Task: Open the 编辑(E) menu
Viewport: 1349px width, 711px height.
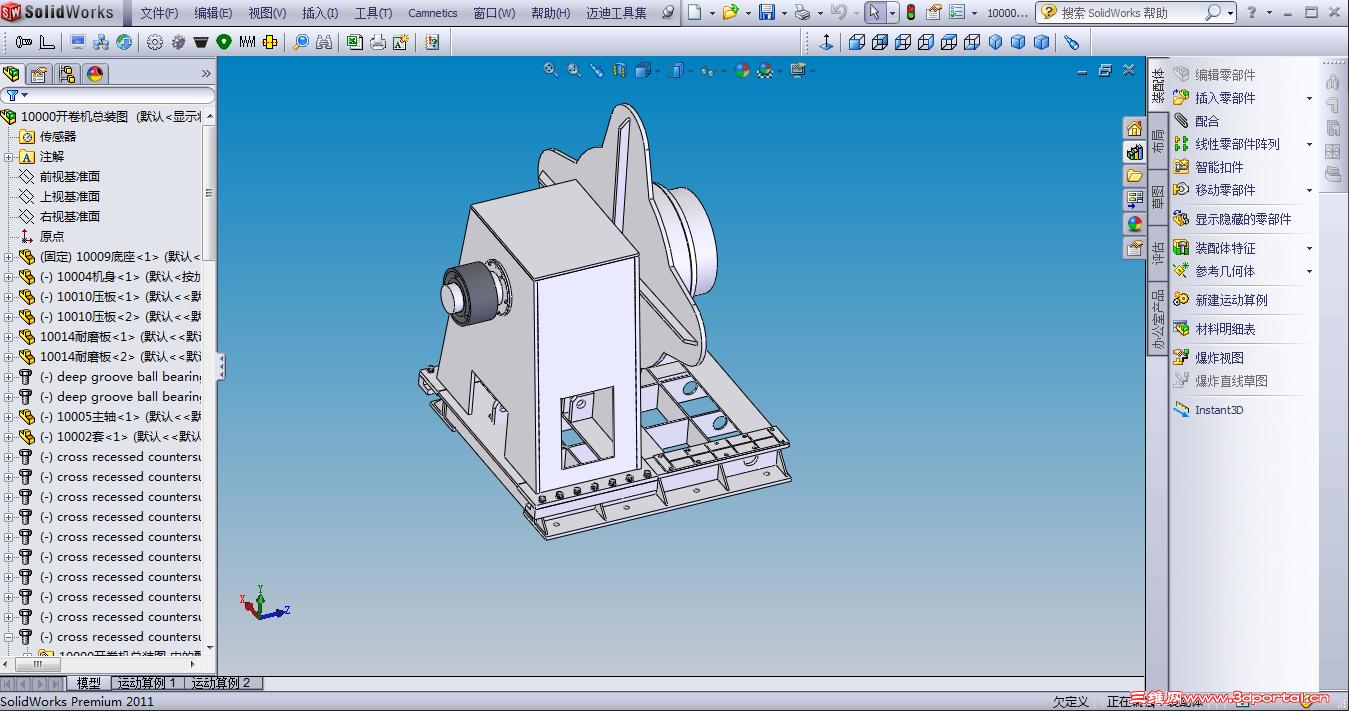Action: [x=213, y=13]
